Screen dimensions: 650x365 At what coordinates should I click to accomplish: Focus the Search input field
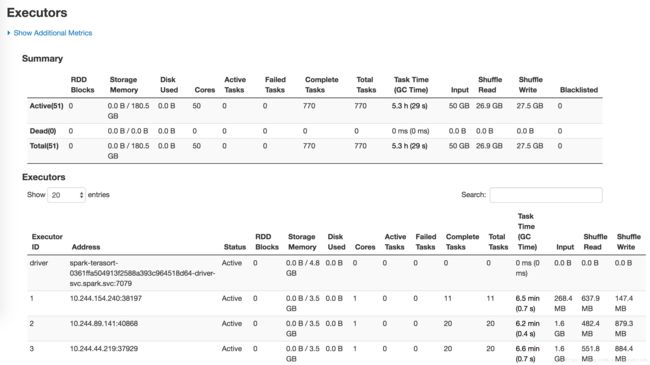tap(546, 195)
